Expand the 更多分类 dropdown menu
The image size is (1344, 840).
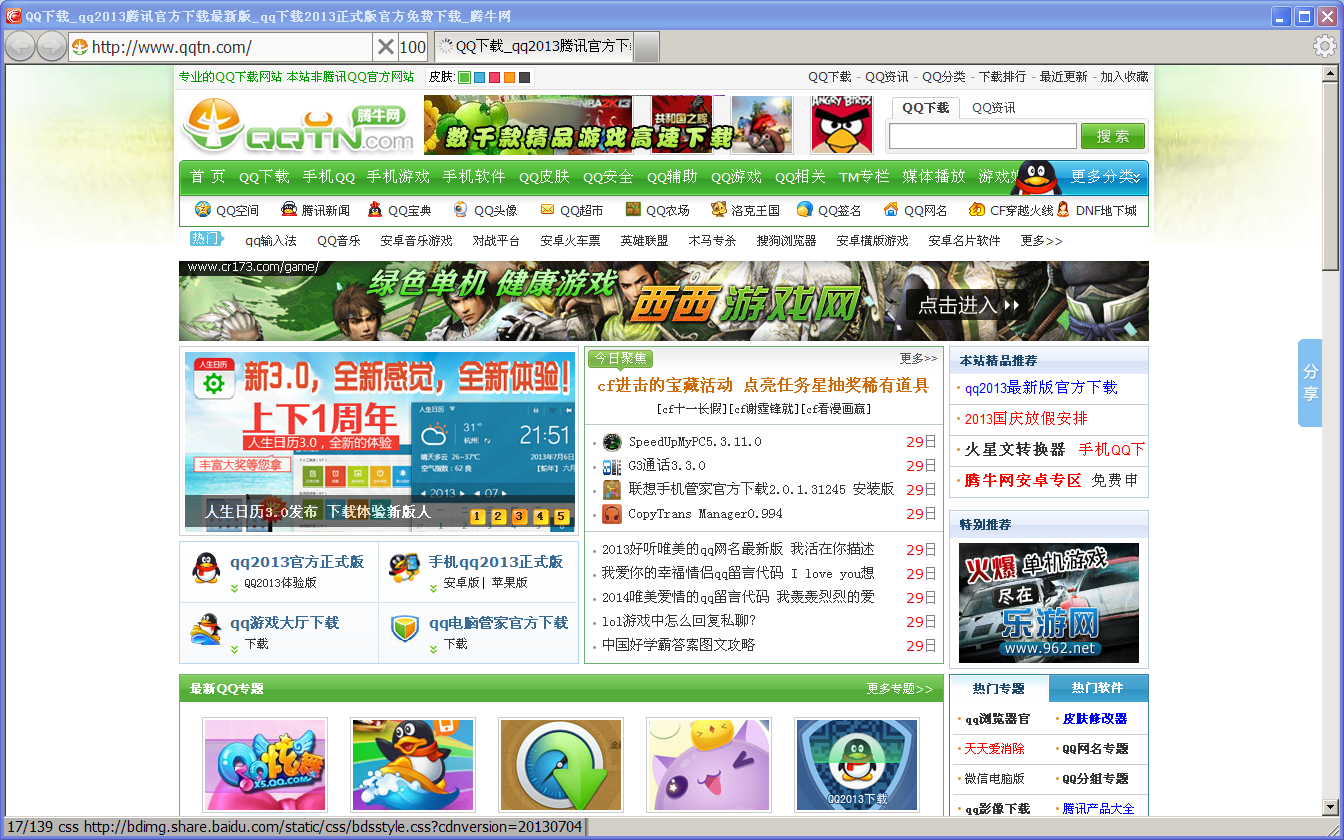point(1105,177)
